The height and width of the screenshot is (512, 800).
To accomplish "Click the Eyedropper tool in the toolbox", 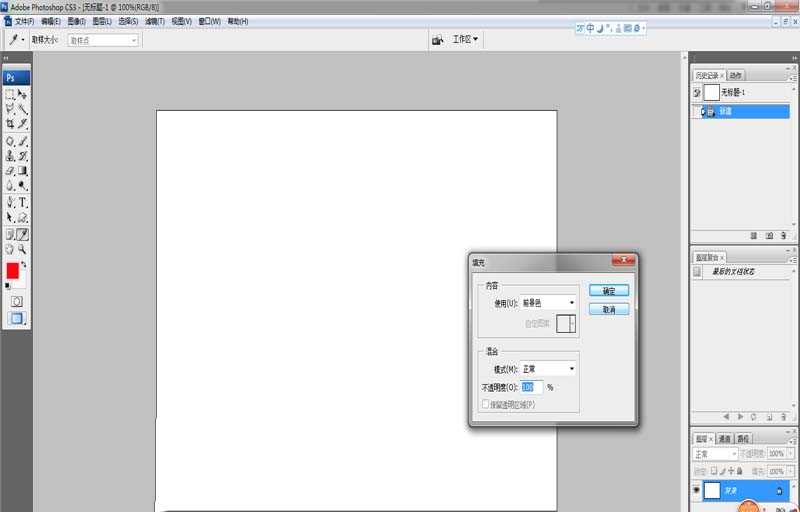I will click(22, 234).
